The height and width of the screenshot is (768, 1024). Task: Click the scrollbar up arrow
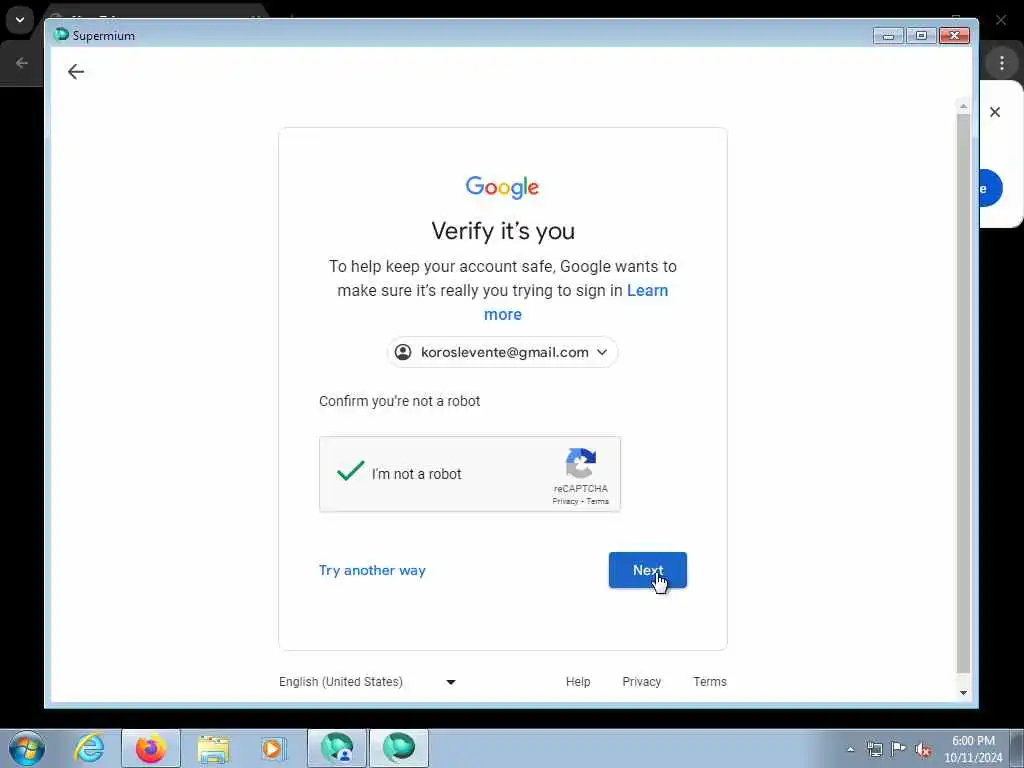click(x=963, y=106)
